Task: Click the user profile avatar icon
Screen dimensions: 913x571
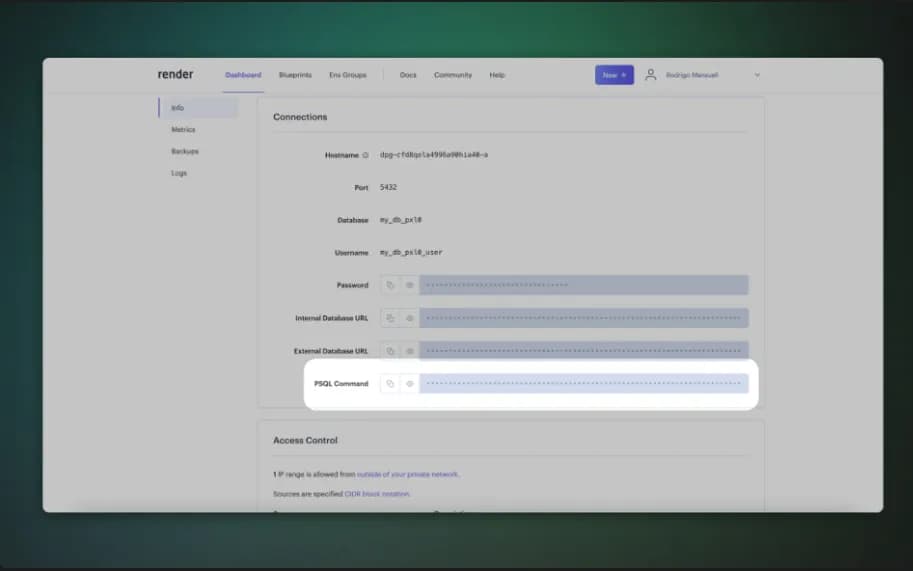Action: 650,75
